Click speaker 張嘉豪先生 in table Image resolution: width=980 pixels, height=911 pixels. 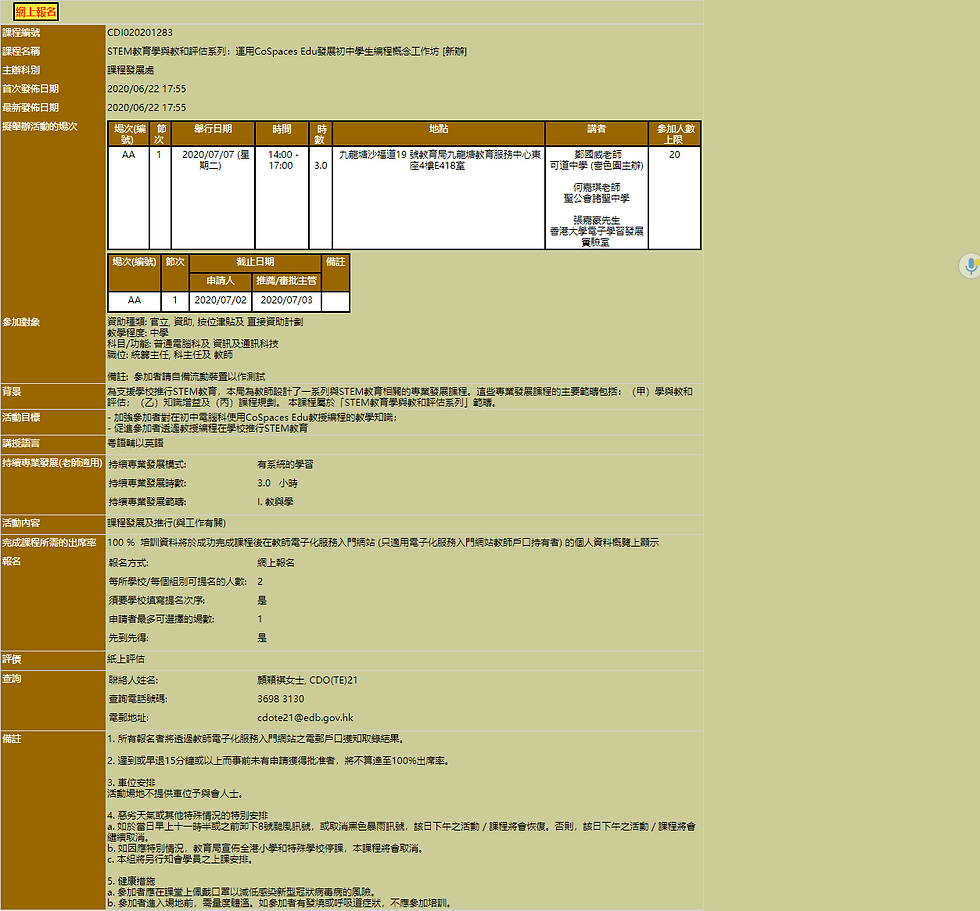point(597,221)
